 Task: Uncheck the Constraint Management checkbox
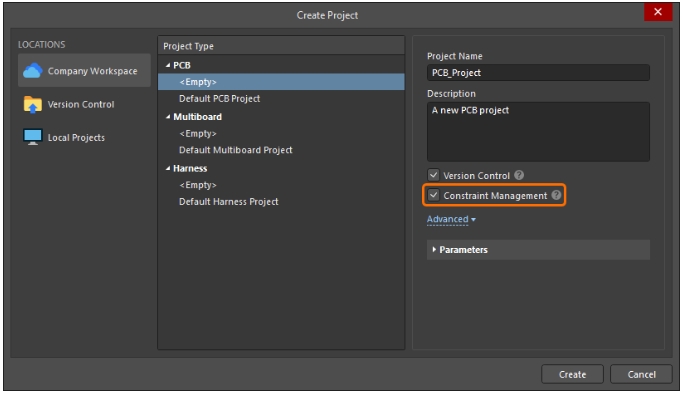tap(433, 195)
